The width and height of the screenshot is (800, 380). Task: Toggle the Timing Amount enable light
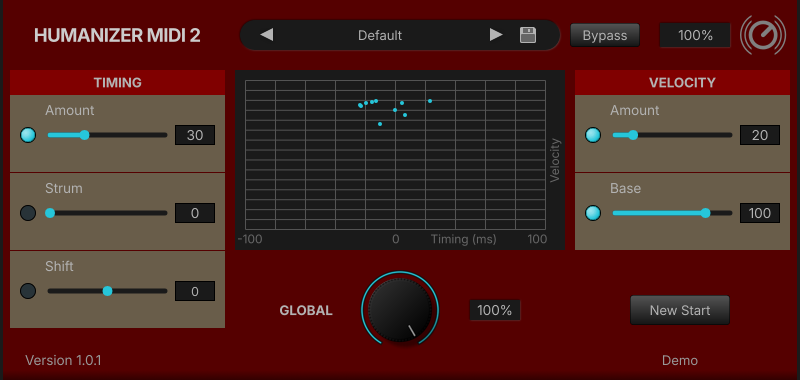28,135
